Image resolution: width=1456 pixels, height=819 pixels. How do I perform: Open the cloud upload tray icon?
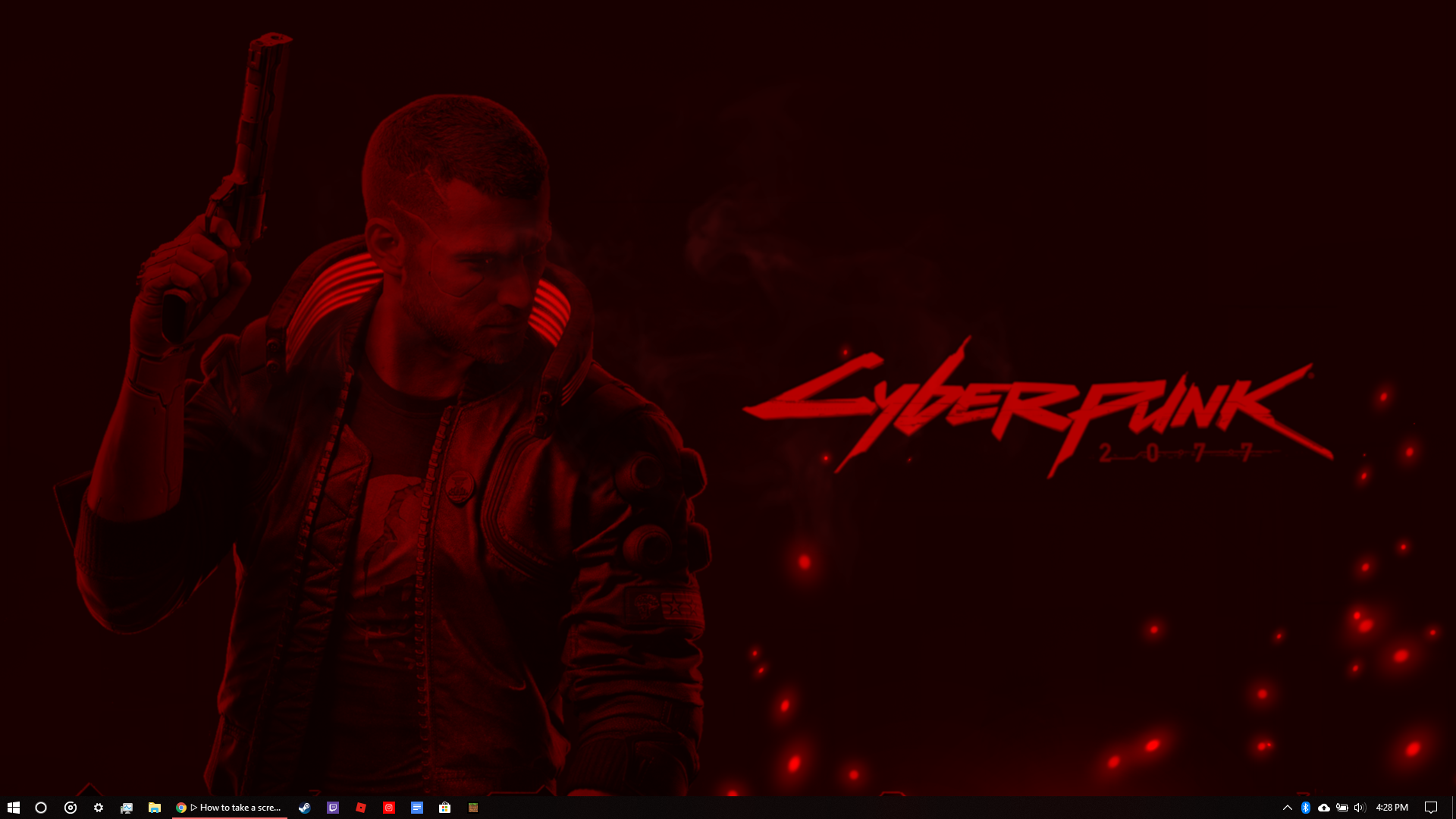click(x=1324, y=808)
